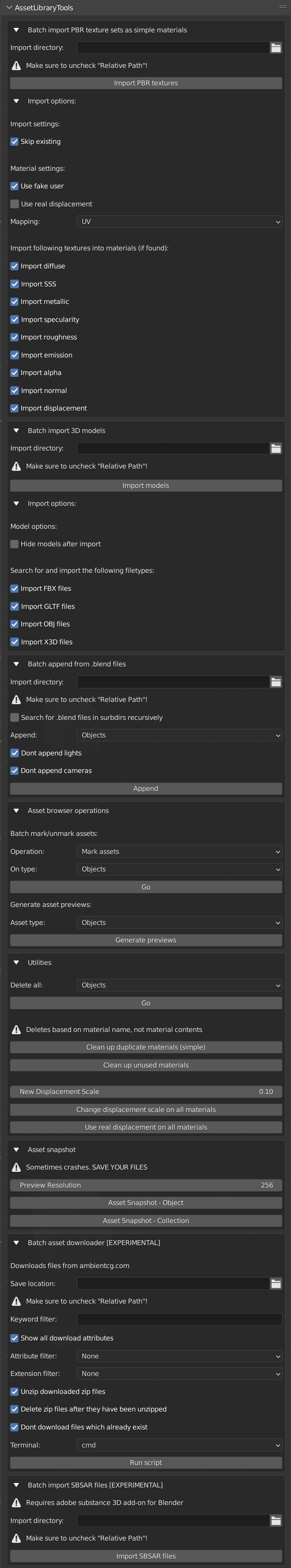Collapse the AssetLibraryTools panel header arrow
This screenshot has width=291, height=1568.
[9, 8]
